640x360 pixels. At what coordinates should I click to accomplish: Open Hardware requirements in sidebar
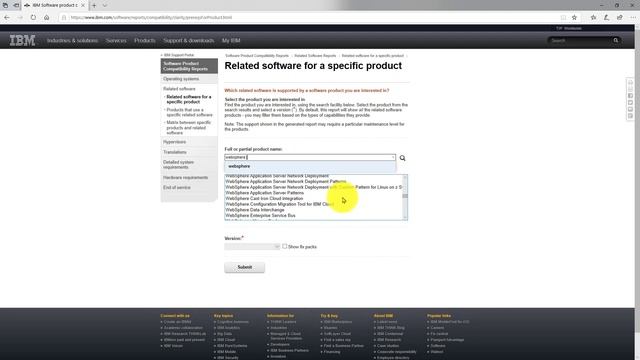(x=186, y=178)
